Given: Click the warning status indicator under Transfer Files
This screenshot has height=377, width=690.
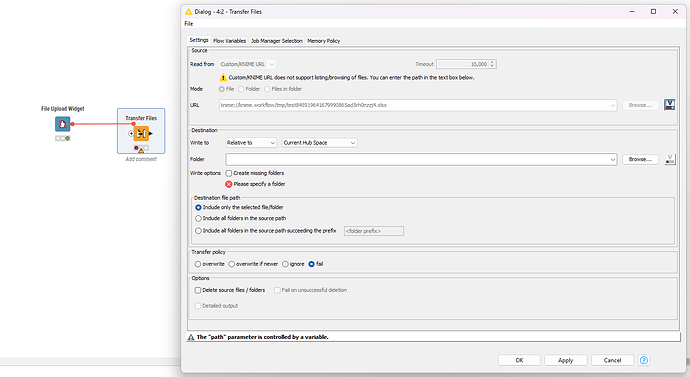Looking at the screenshot, I should [141, 149].
